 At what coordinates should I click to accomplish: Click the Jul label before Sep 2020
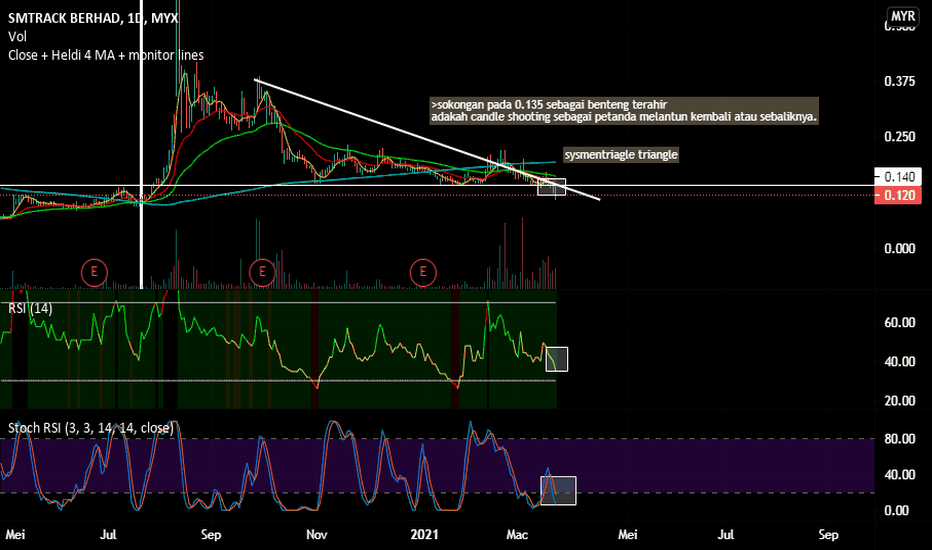(x=108, y=535)
